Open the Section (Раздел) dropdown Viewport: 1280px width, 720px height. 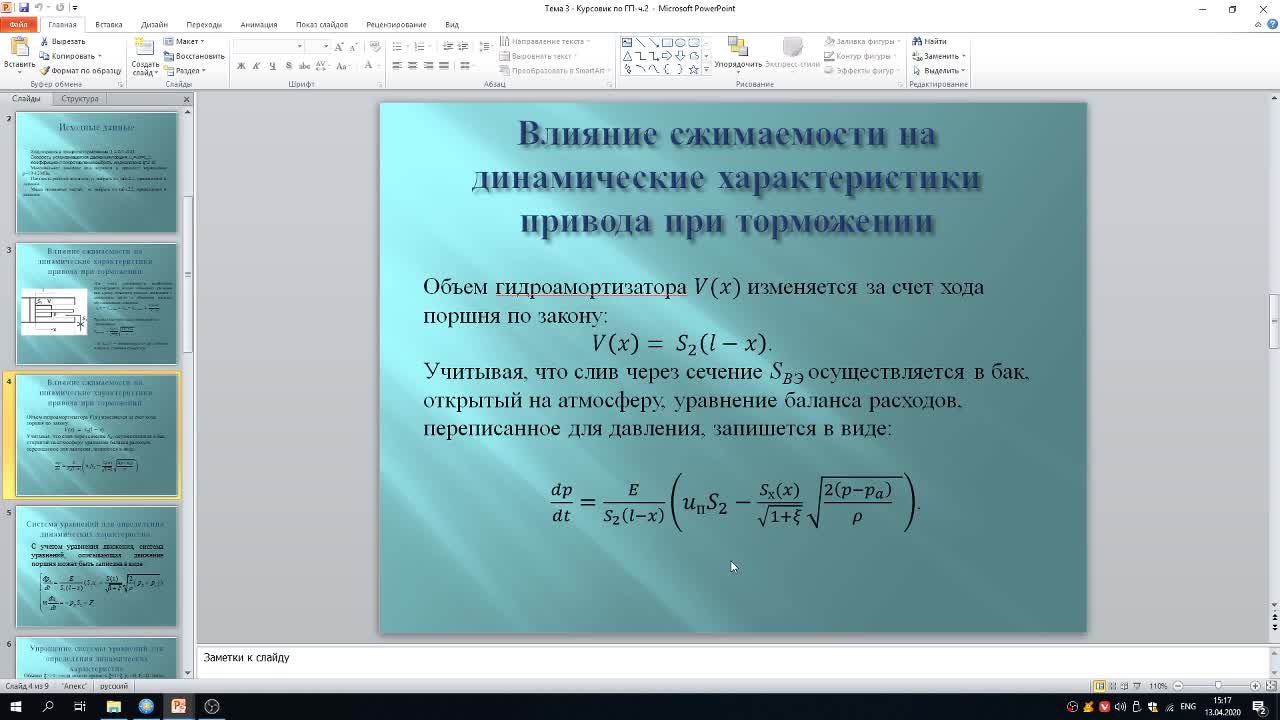tap(185, 71)
